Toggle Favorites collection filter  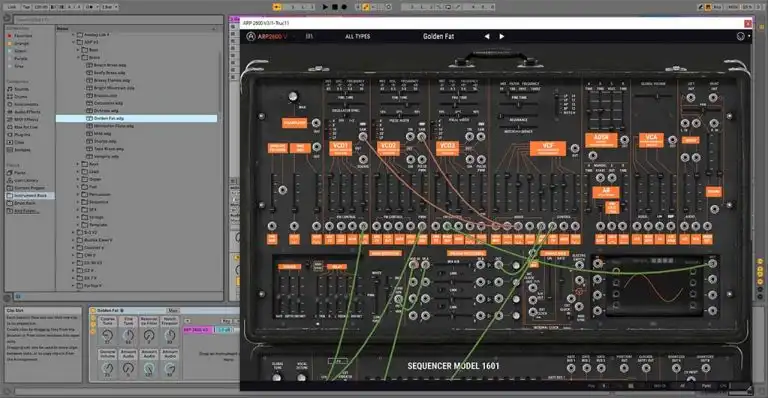(23, 36)
